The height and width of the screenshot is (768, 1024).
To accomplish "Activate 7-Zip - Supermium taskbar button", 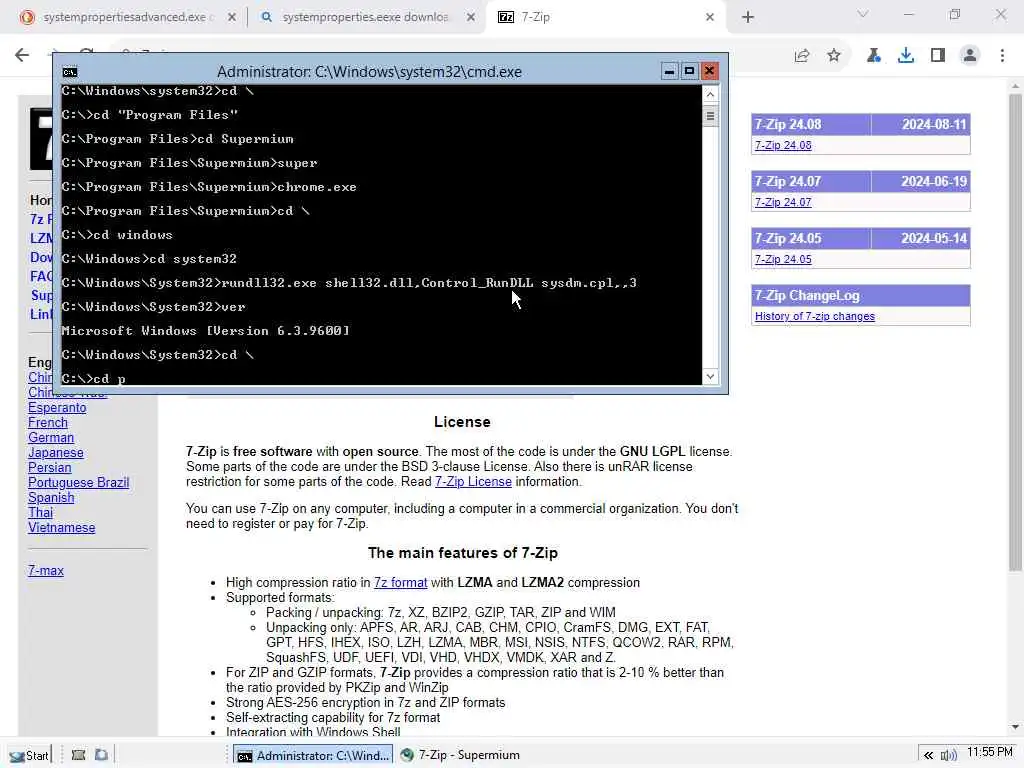I will pyautogui.click(x=460, y=756).
